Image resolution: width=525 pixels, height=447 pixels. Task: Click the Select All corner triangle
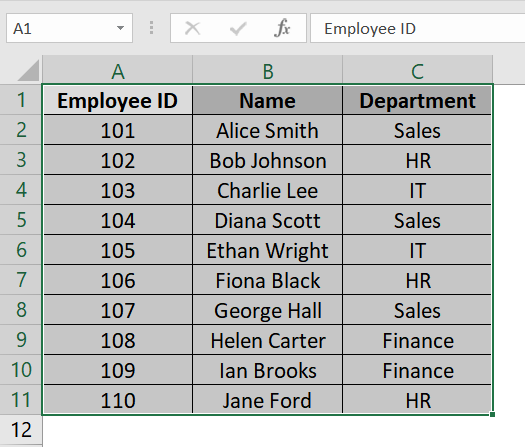tap(28, 70)
